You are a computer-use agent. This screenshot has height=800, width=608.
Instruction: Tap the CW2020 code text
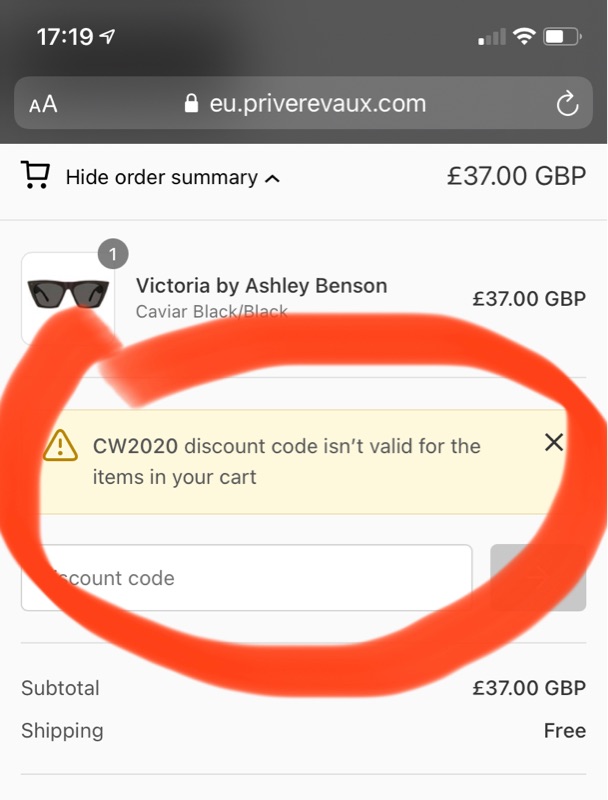(x=135, y=446)
